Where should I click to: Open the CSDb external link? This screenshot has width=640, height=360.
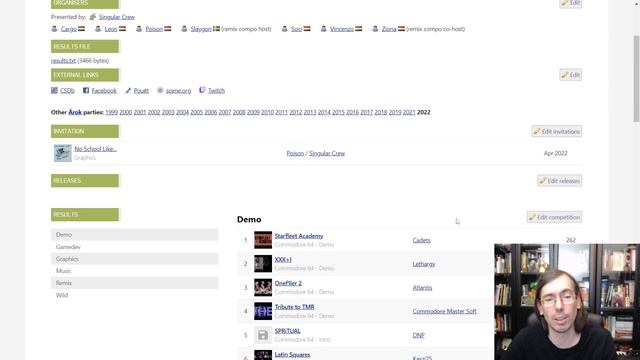pyautogui.click(x=67, y=91)
